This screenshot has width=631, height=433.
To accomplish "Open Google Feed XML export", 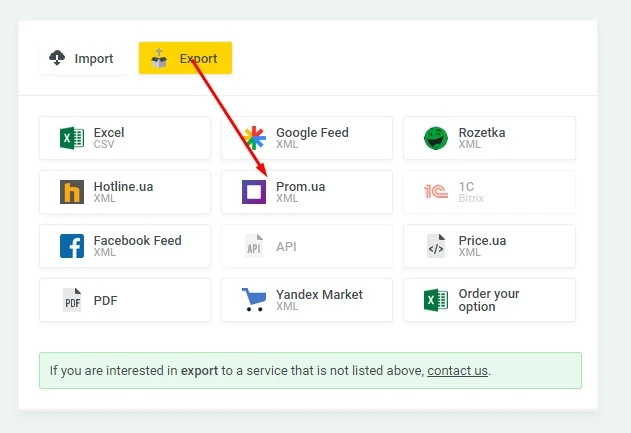I will pos(307,138).
